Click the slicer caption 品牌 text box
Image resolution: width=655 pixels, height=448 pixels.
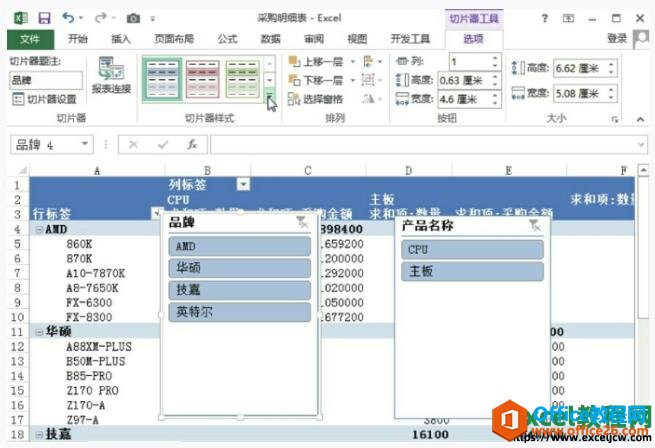(46, 80)
